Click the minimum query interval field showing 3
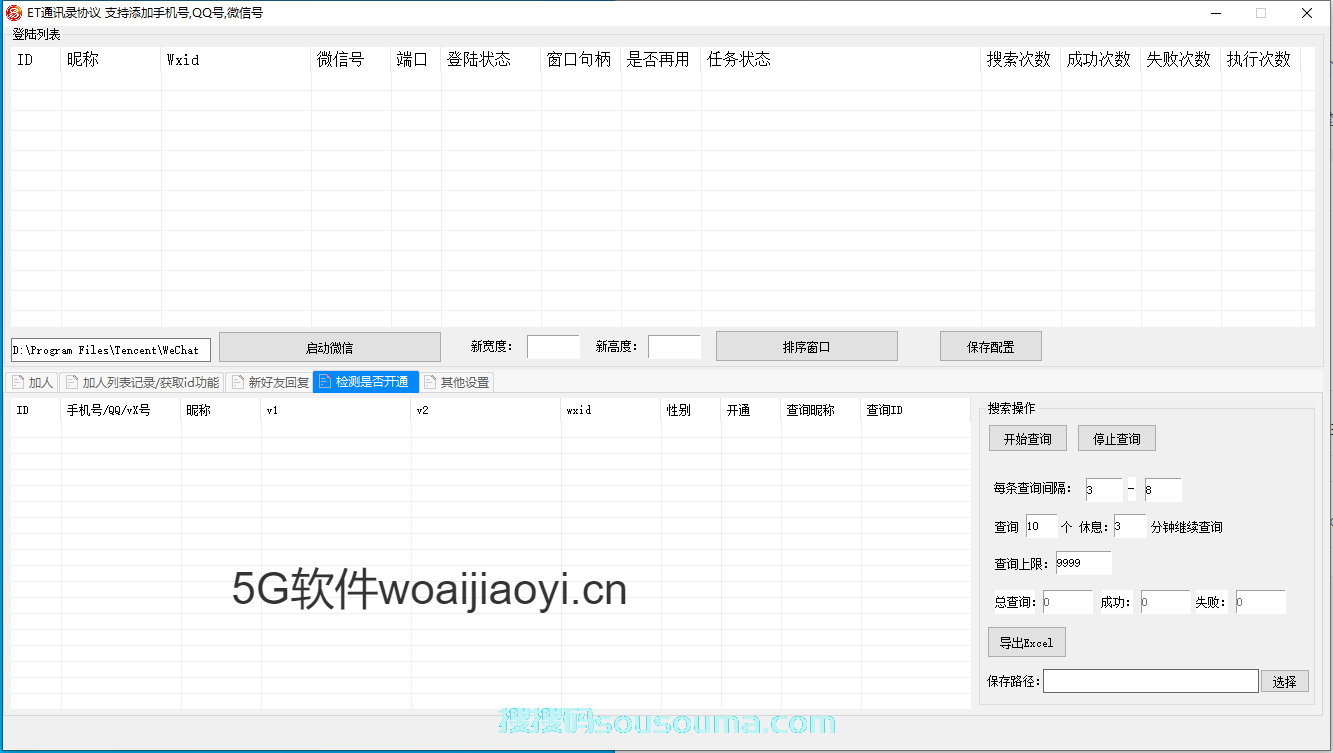 coord(1103,490)
